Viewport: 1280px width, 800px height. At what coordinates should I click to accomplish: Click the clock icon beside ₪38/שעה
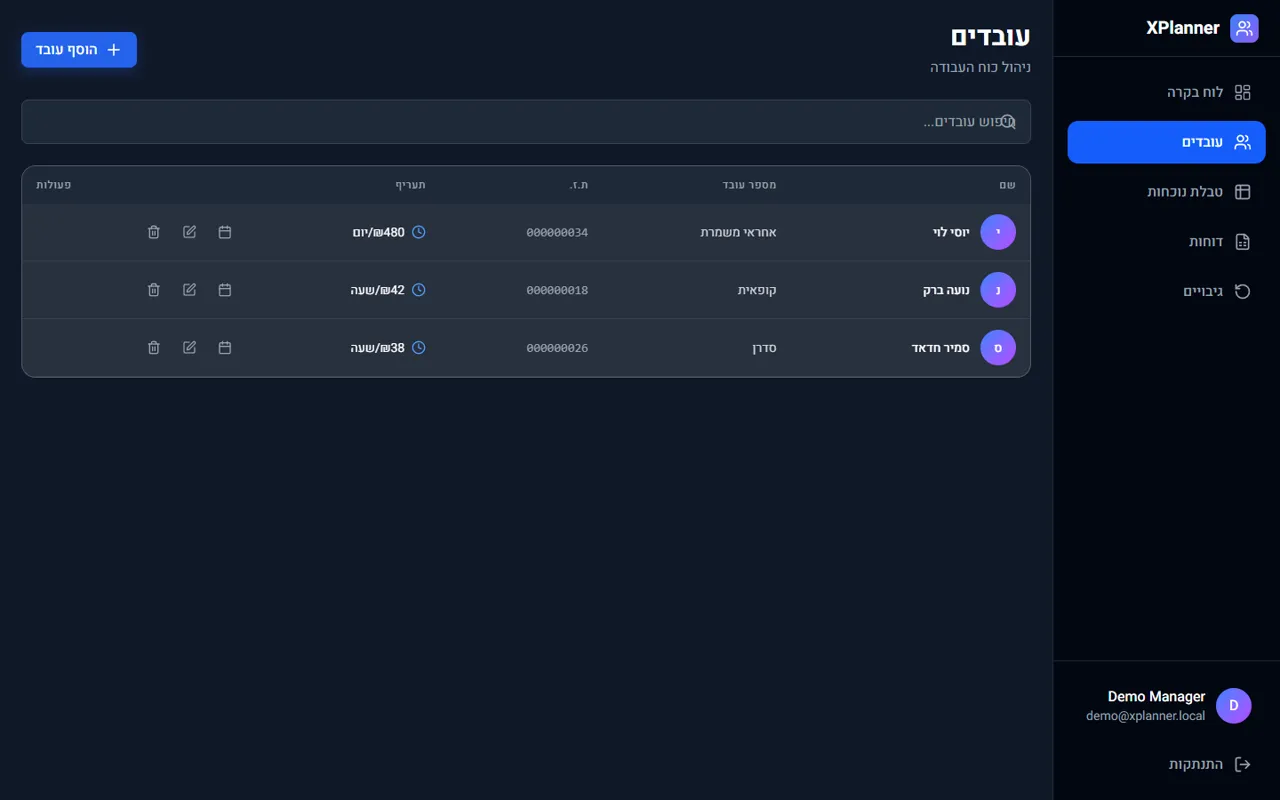(419, 348)
